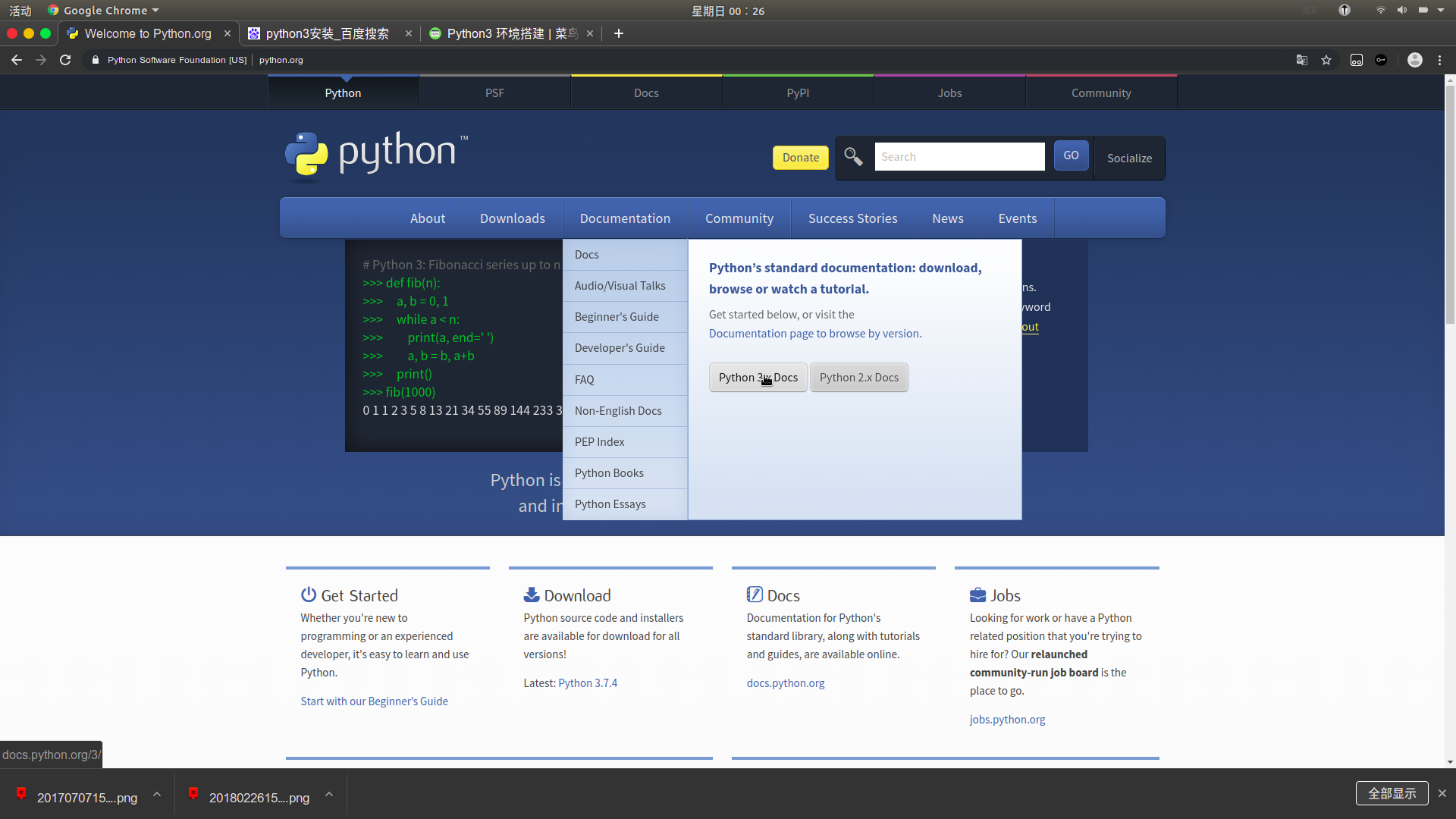The height and width of the screenshot is (819, 1456).
Task: Open the Google Chrome app menu dropdown
Action: [103, 11]
